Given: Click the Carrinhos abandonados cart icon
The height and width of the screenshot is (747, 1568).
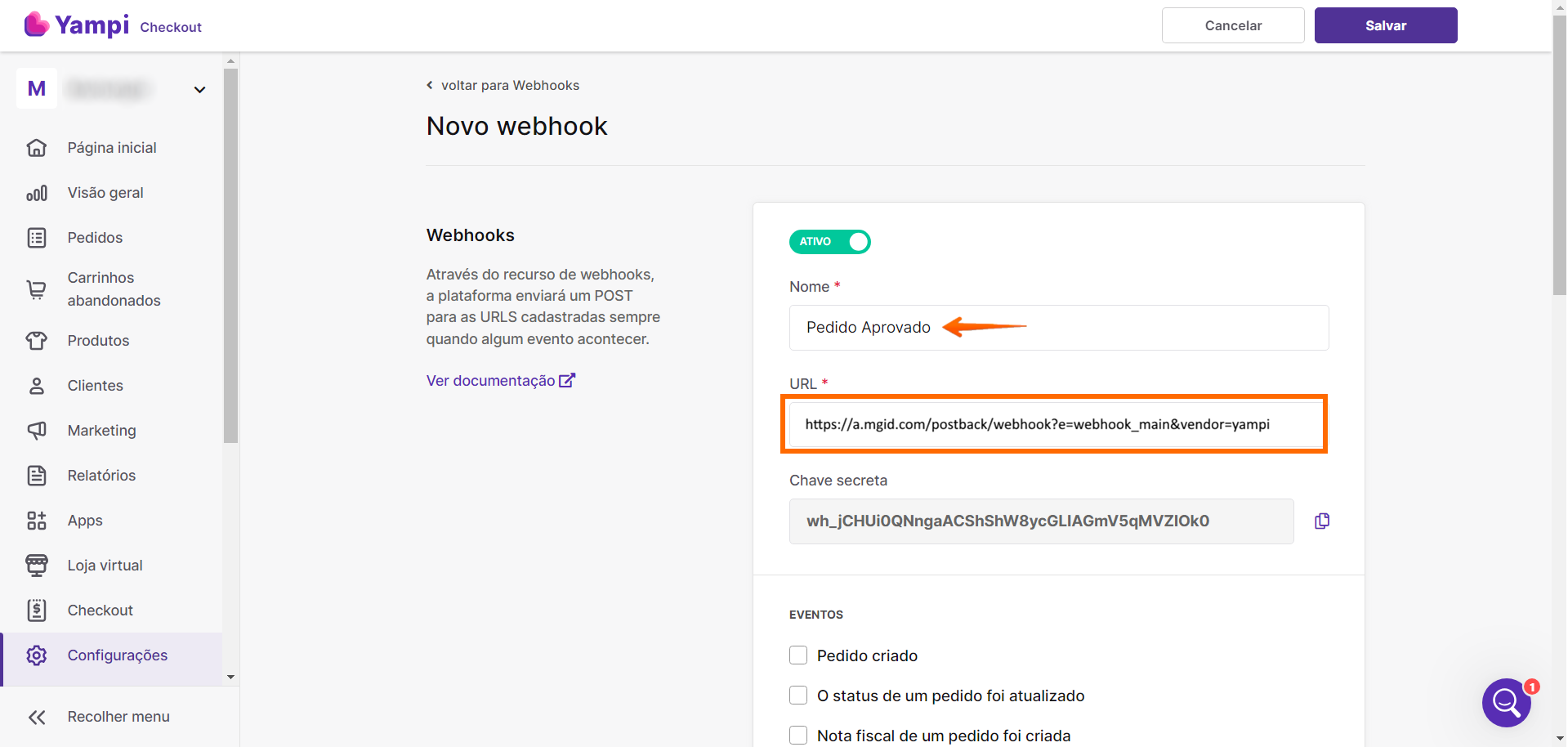Looking at the screenshot, I should tap(37, 289).
